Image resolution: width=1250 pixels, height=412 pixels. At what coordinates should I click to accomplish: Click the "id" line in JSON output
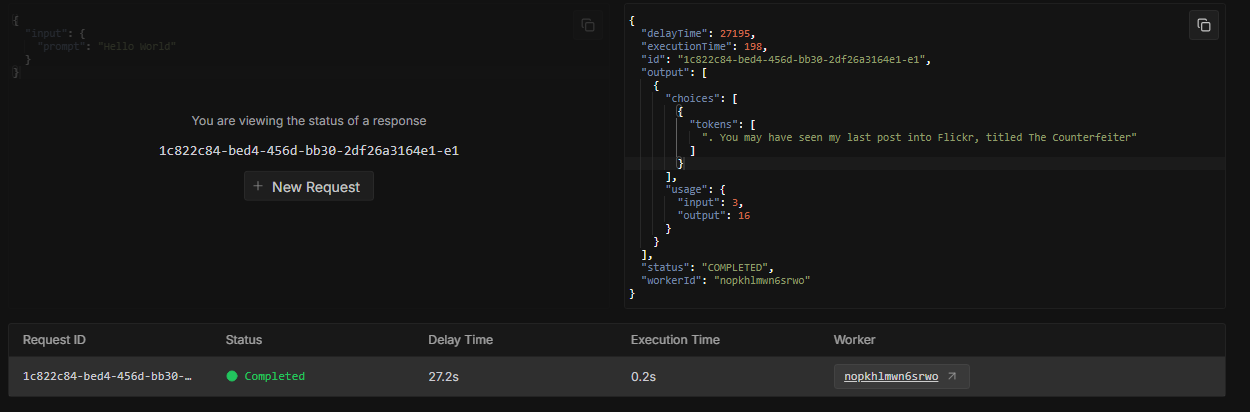pyautogui.click(x=786, y=59)
